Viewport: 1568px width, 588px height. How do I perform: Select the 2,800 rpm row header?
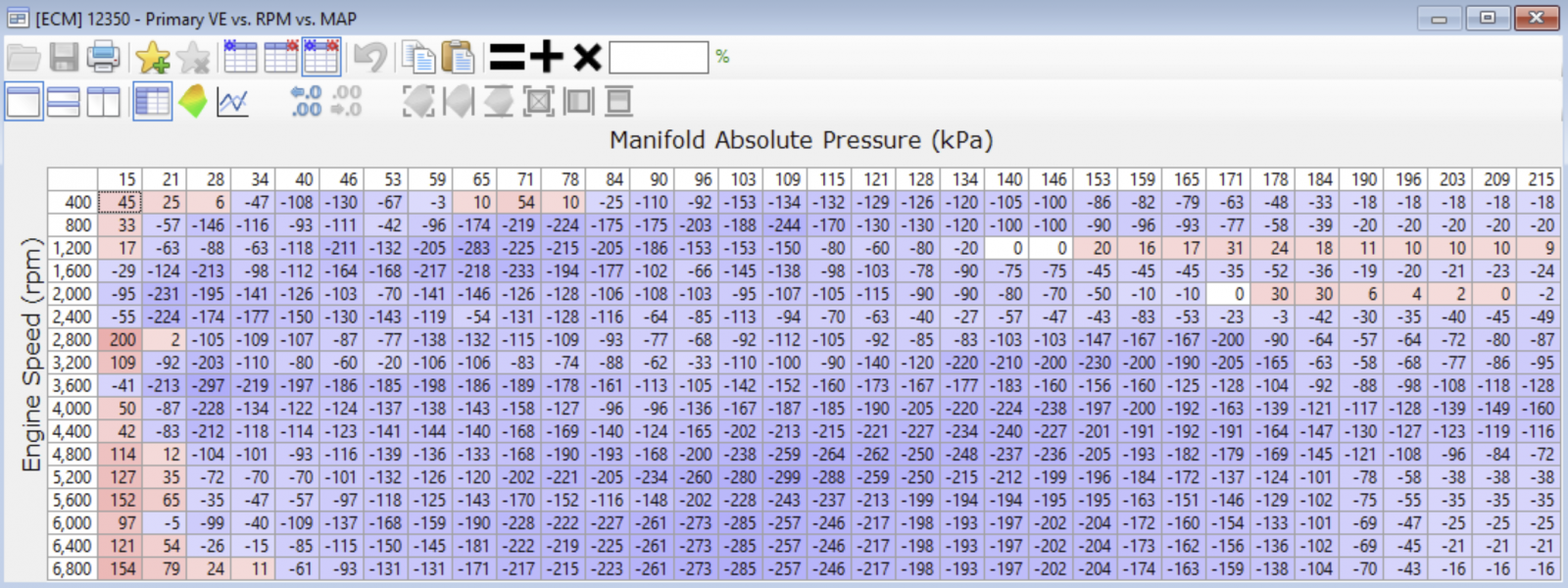(x=73, y=339)
